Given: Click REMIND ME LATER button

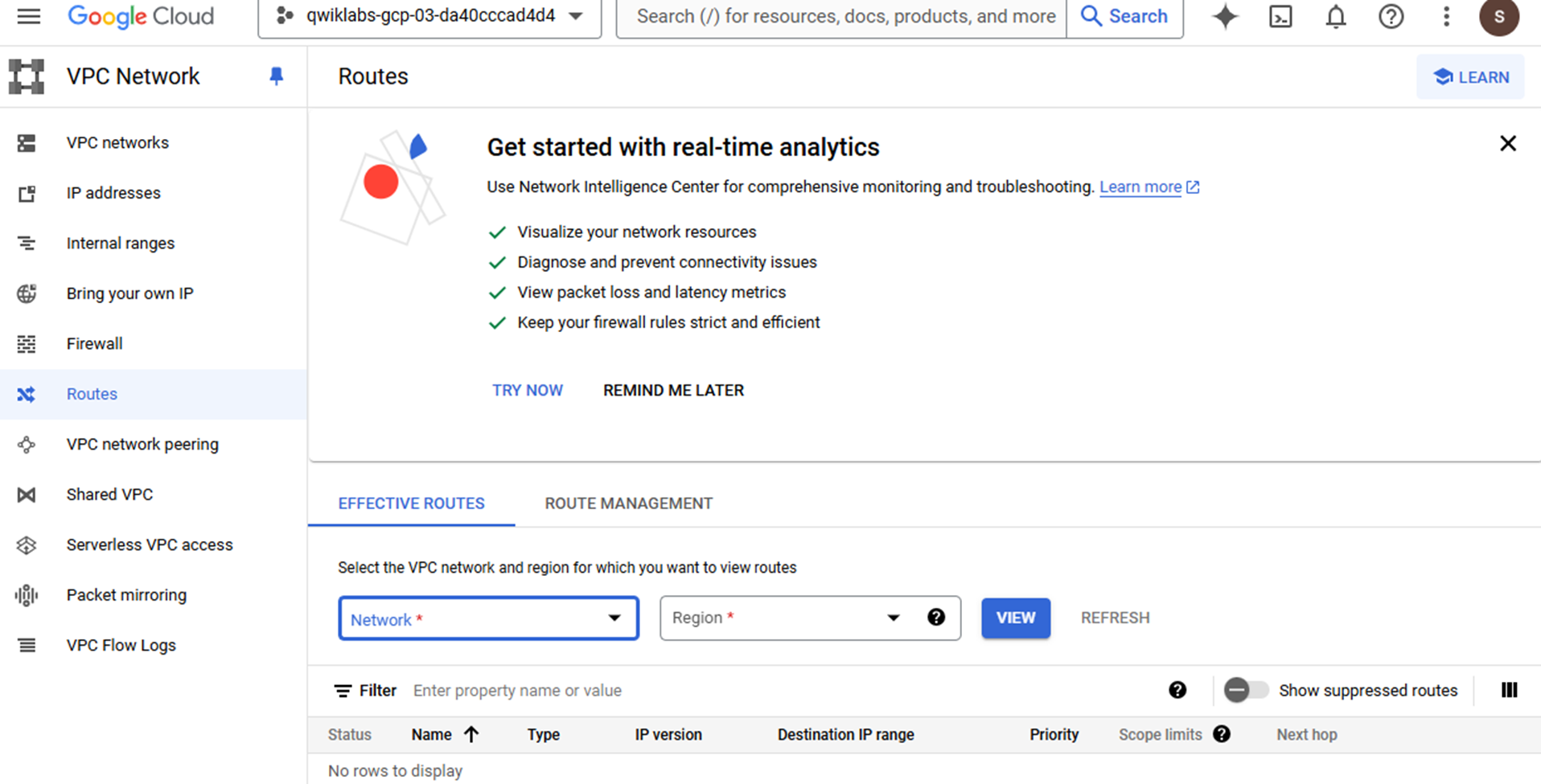Looking at the screenshot, I should point(673,391).
